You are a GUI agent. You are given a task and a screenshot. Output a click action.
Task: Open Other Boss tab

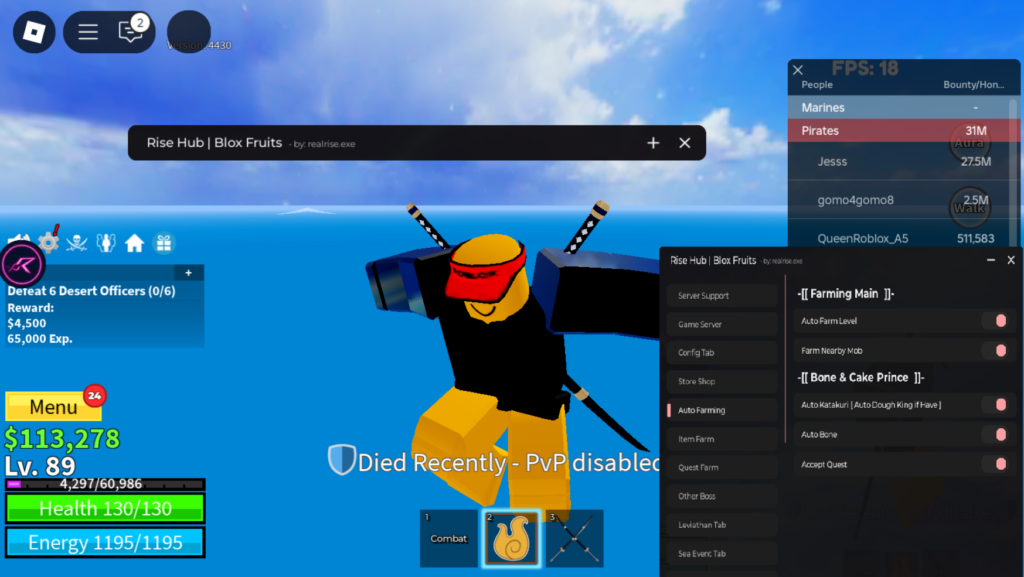click(722, 496)
